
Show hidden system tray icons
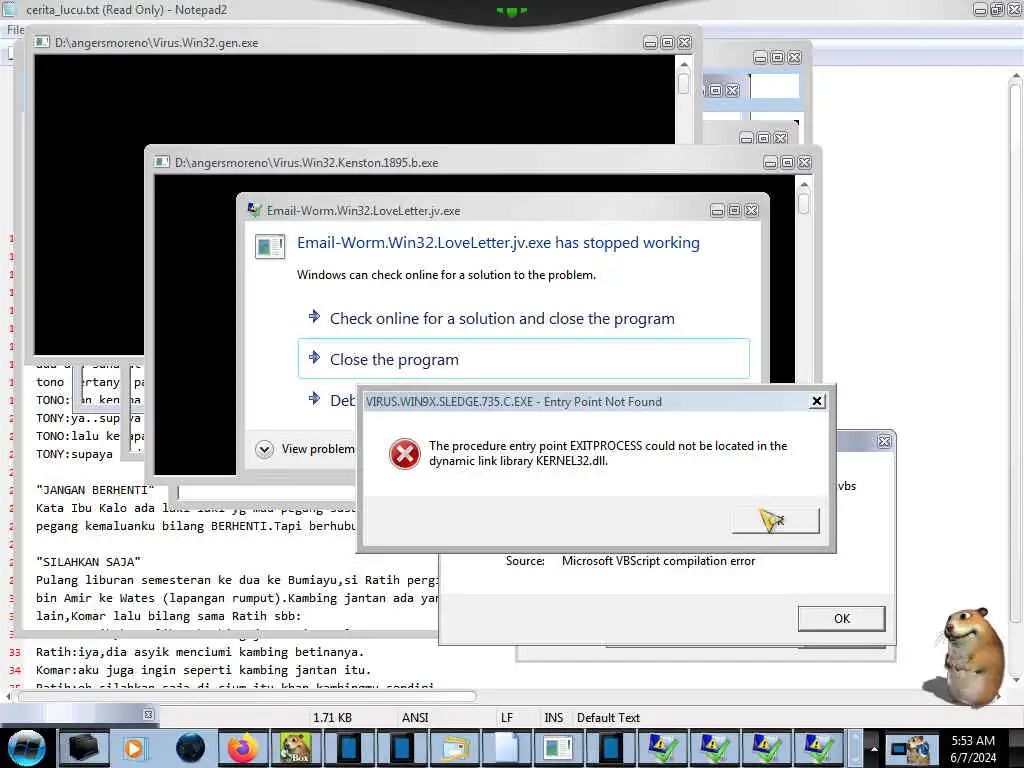click(x=874, y=749)
